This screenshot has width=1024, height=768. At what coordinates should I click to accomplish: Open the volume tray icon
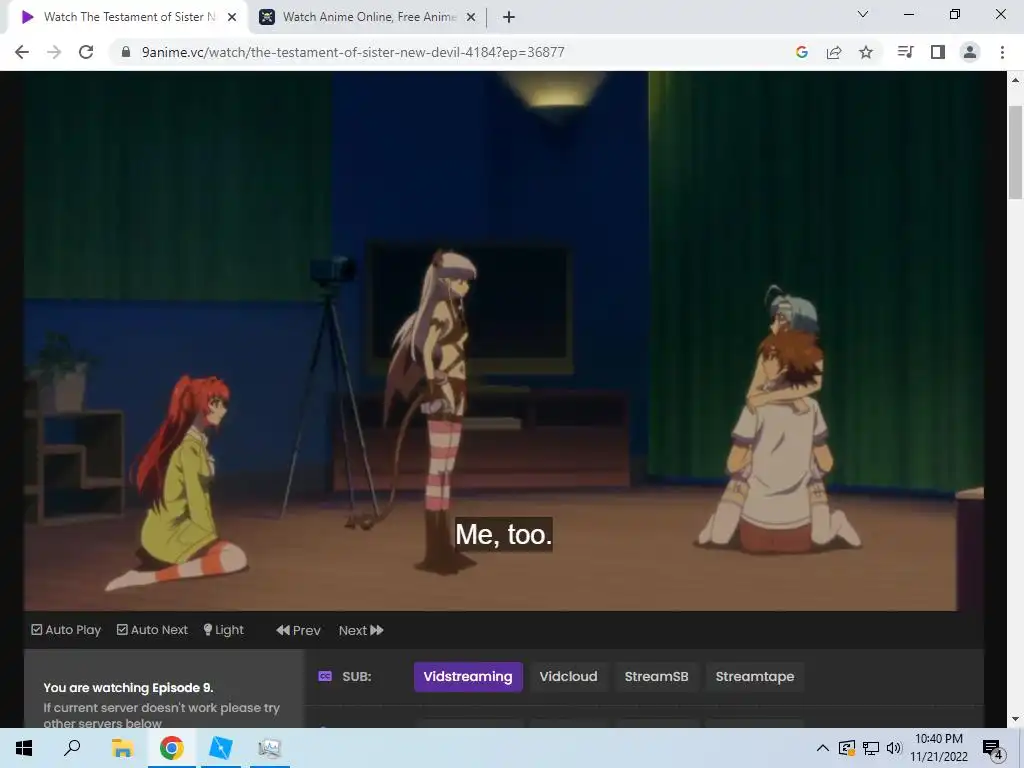tap(894, 748)
